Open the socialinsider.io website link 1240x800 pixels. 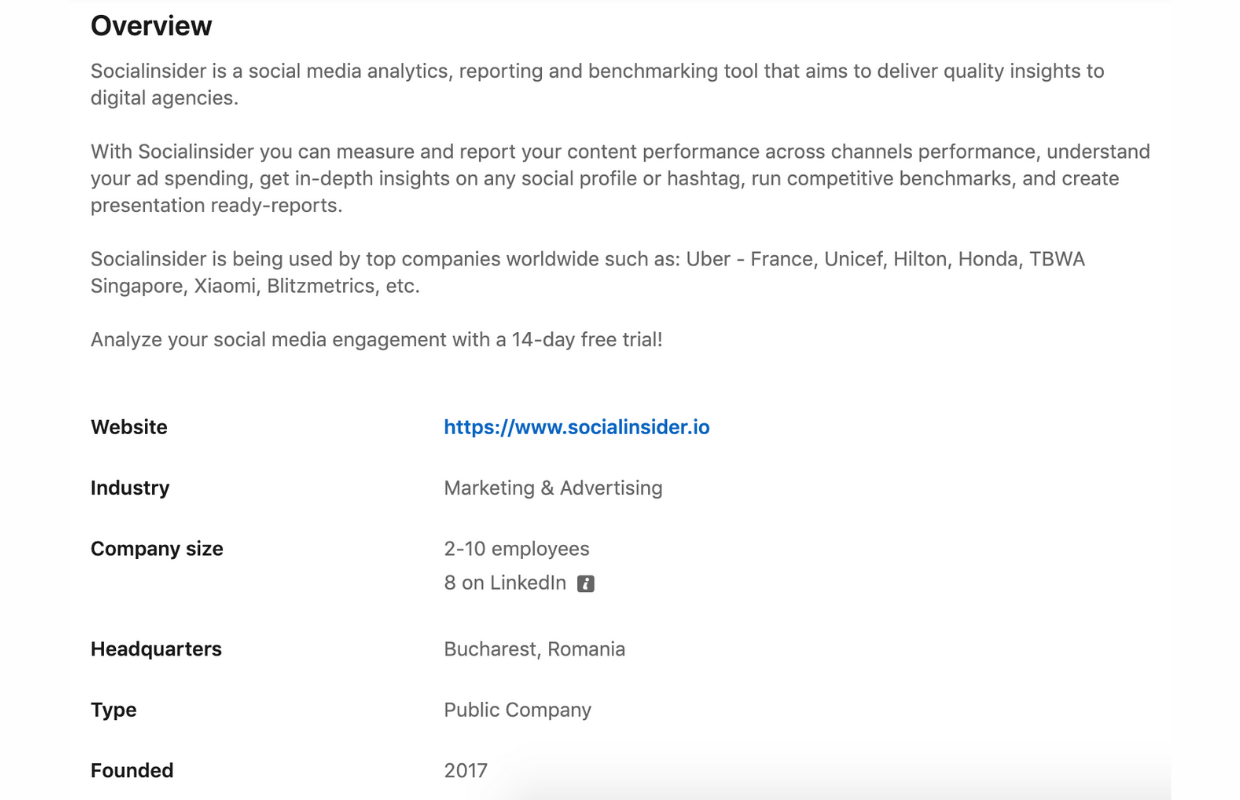pos(576,427)
